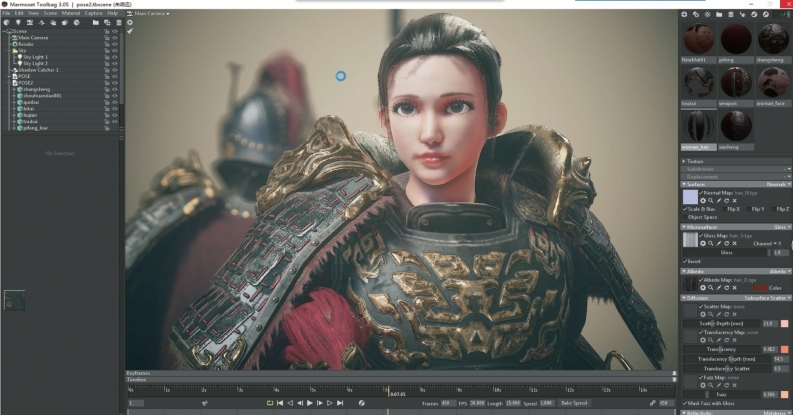The height and width of the screenshot is (415, 793).
Task: Hide Main Camera with eye icon
Action: pyautogui.click(x=115, y=38)
